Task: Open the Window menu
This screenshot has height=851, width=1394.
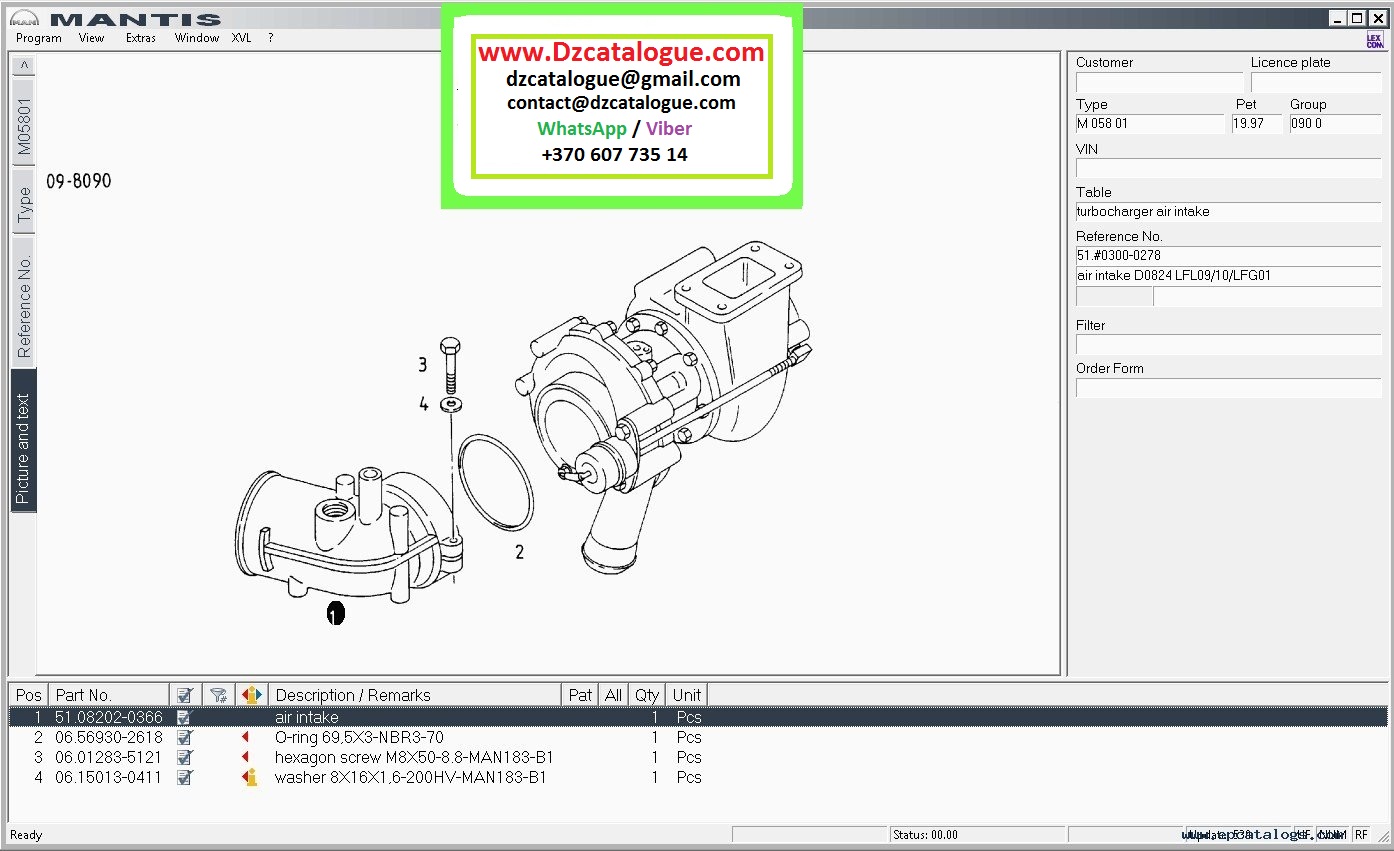Action: tap(197, 38)
